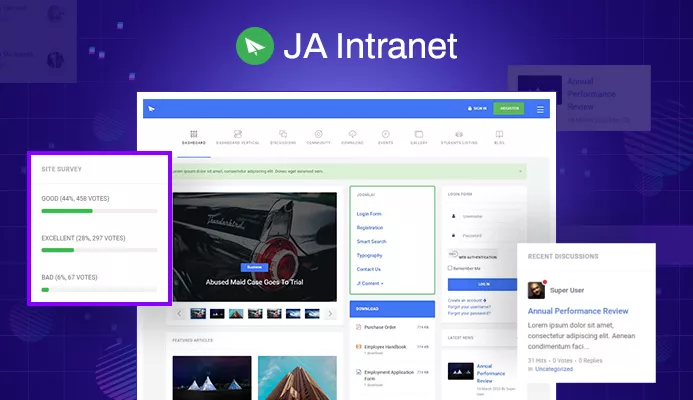Viewport: 693px width, 400px height.
Task: Focus the Password input field
Action: click(x=485, y=236)
